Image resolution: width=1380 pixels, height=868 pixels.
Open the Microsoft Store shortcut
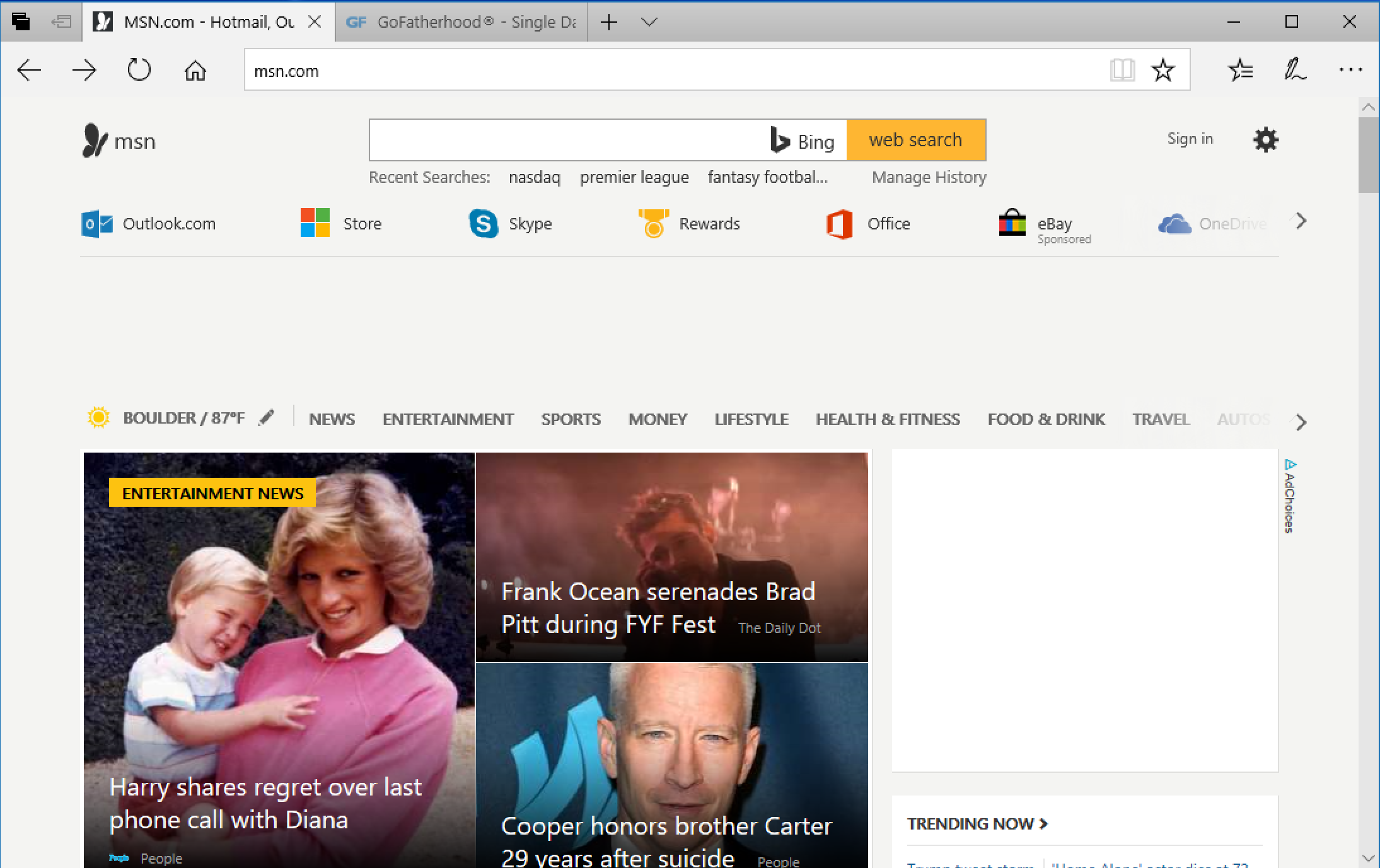(x=340, y=223)
